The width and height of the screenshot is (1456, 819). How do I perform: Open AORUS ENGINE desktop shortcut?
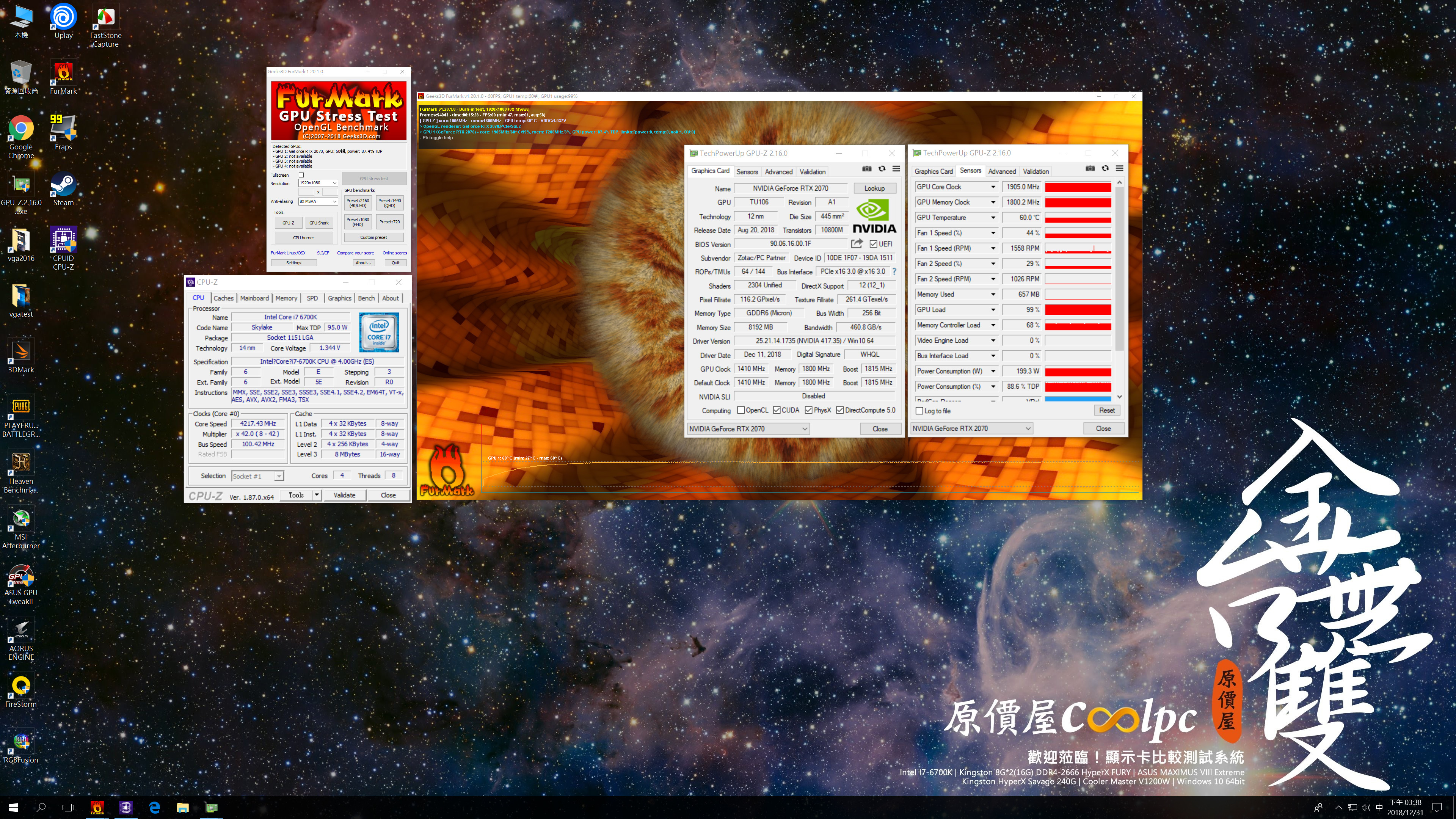(21, 640)
